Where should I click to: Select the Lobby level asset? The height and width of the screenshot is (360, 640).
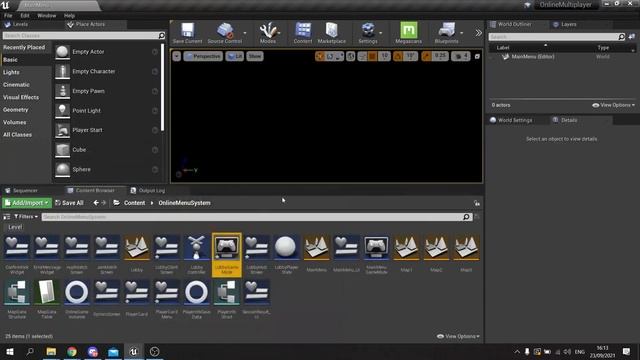(137, 253)
